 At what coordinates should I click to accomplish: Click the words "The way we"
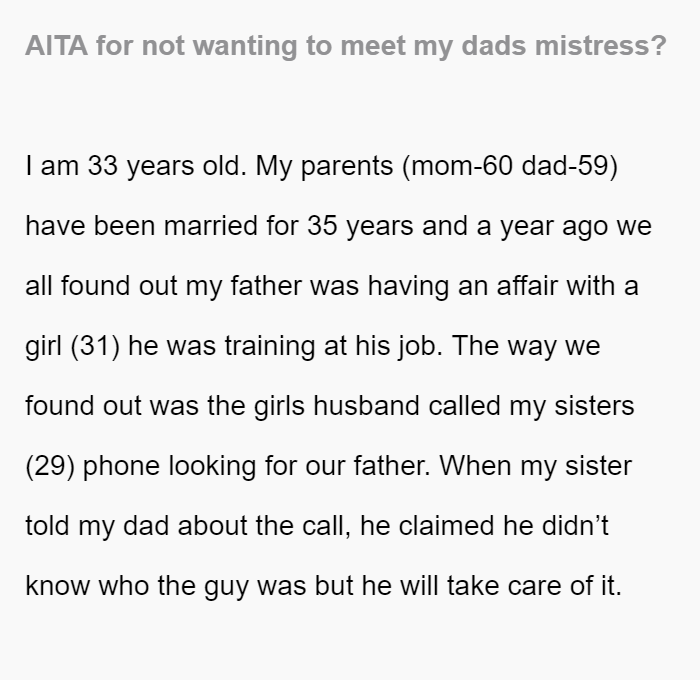(x=526, y=346)
